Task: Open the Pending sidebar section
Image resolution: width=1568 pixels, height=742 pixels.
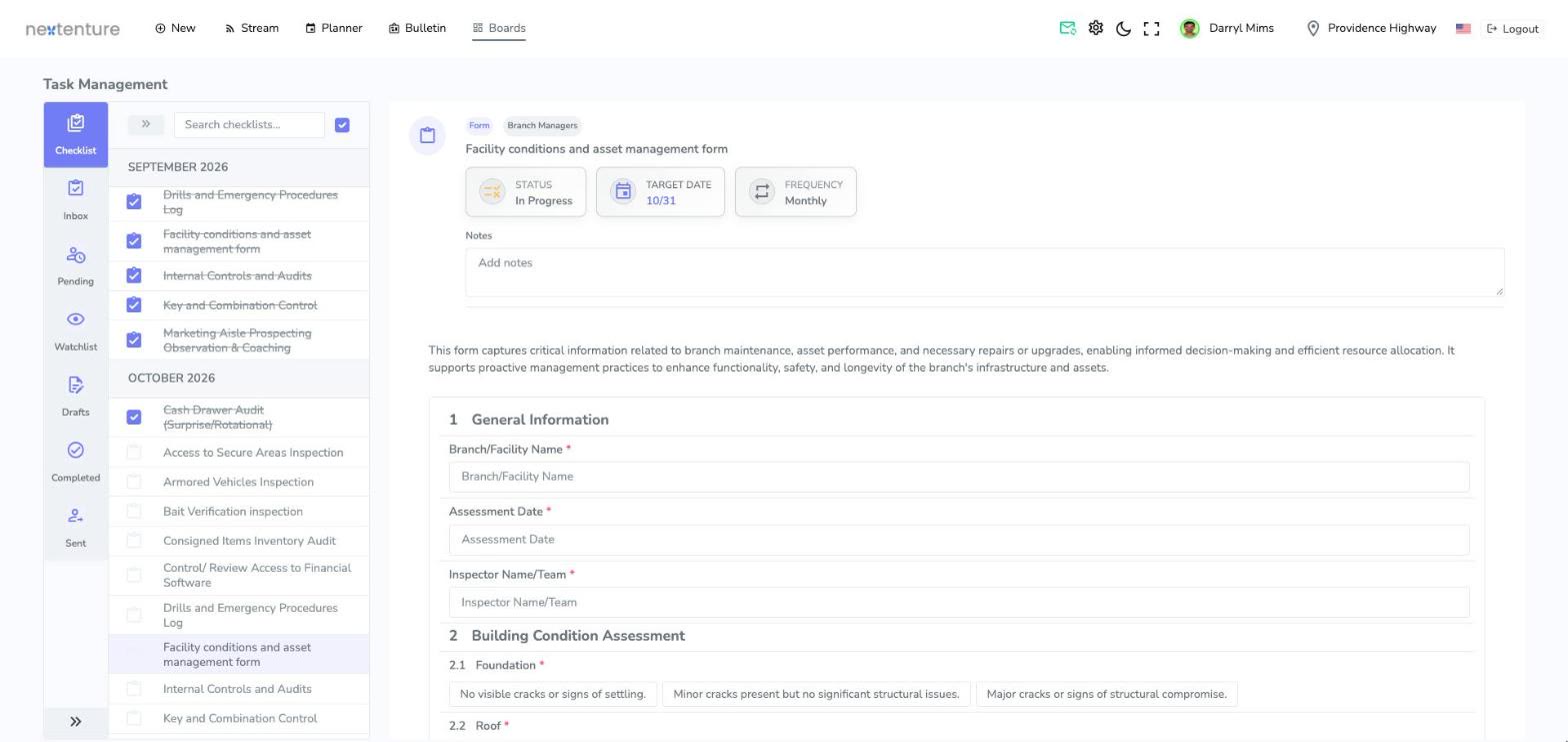Action: (75, 266)
